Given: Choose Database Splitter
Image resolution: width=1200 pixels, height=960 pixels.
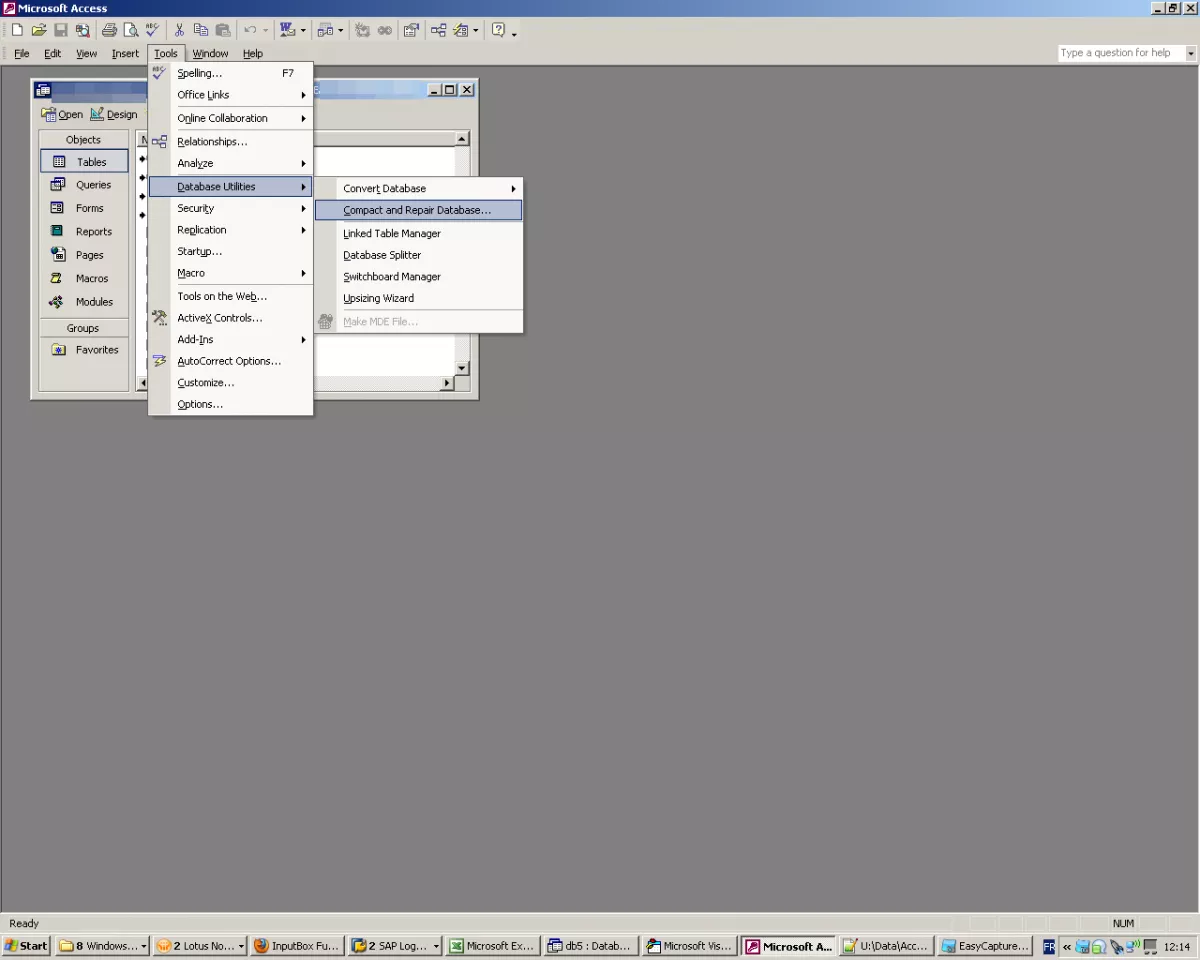Looking at the screenshot, I should 418,255.
